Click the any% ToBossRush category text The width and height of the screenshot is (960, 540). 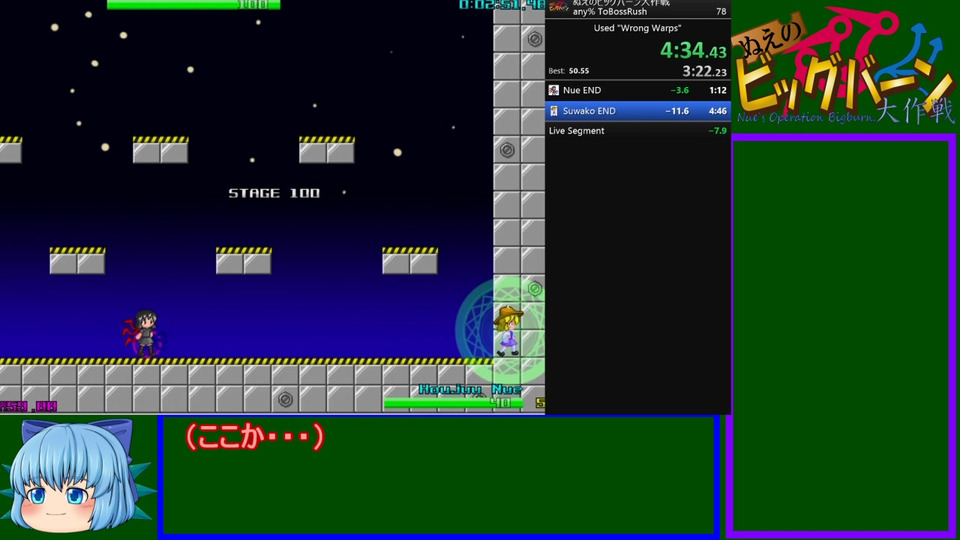(x=610, y=12)
